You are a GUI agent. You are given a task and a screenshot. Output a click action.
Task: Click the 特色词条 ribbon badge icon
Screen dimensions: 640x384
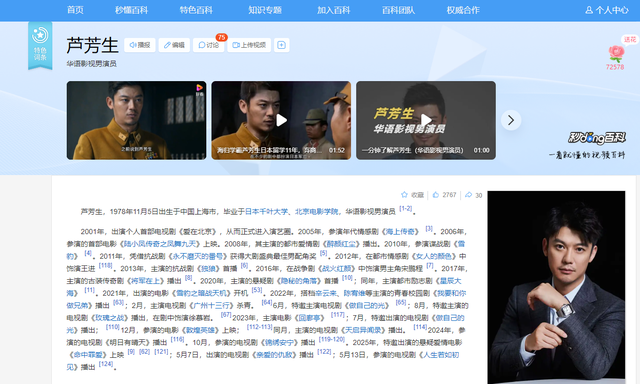40,45
